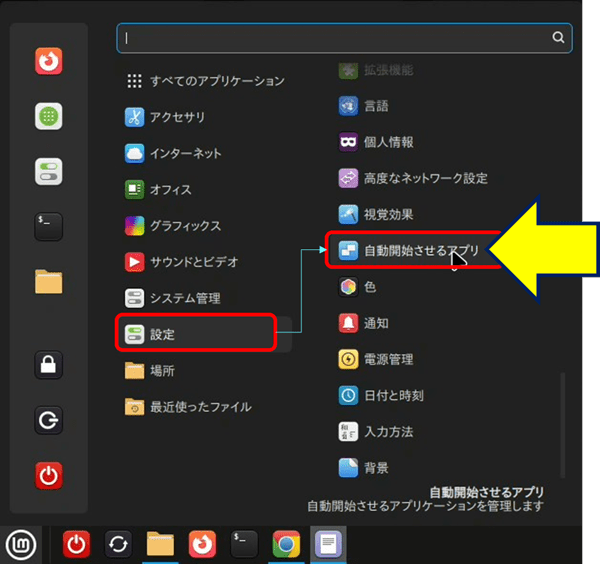
Task: Open the text editor icon in taskbar
Action: pos(328,544)
